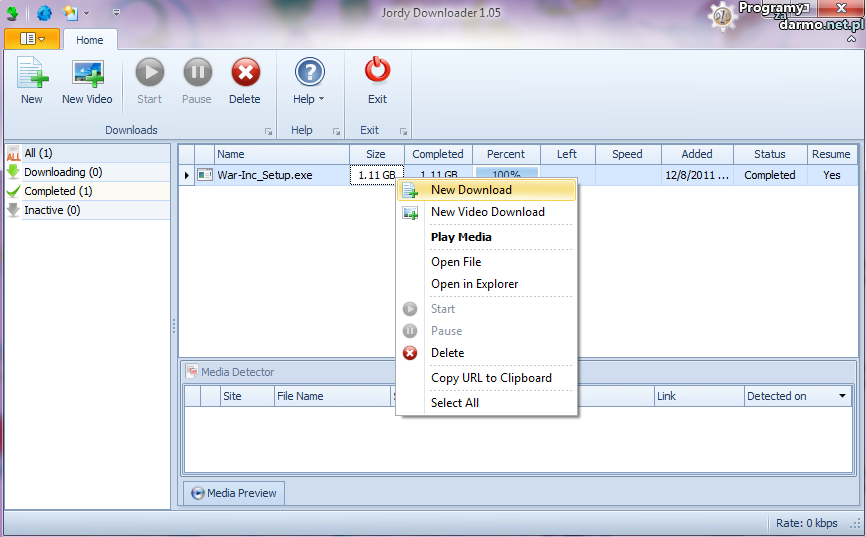This screenshot has height=537, width=866.
Task: Click Copy URL to Clipboard
Action: point(490,378)
